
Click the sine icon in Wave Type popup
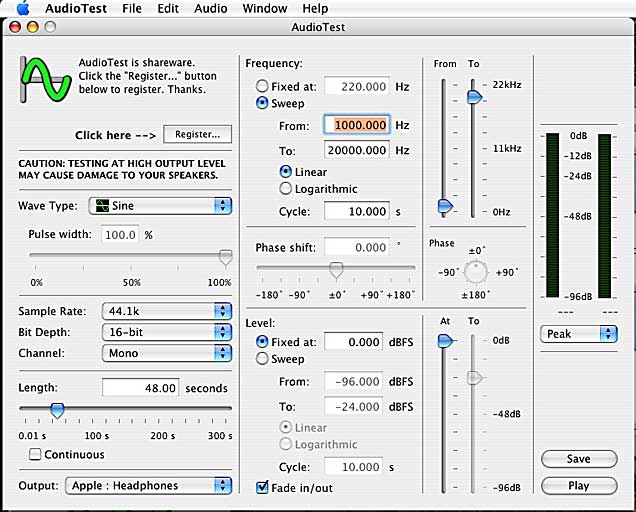102,206
